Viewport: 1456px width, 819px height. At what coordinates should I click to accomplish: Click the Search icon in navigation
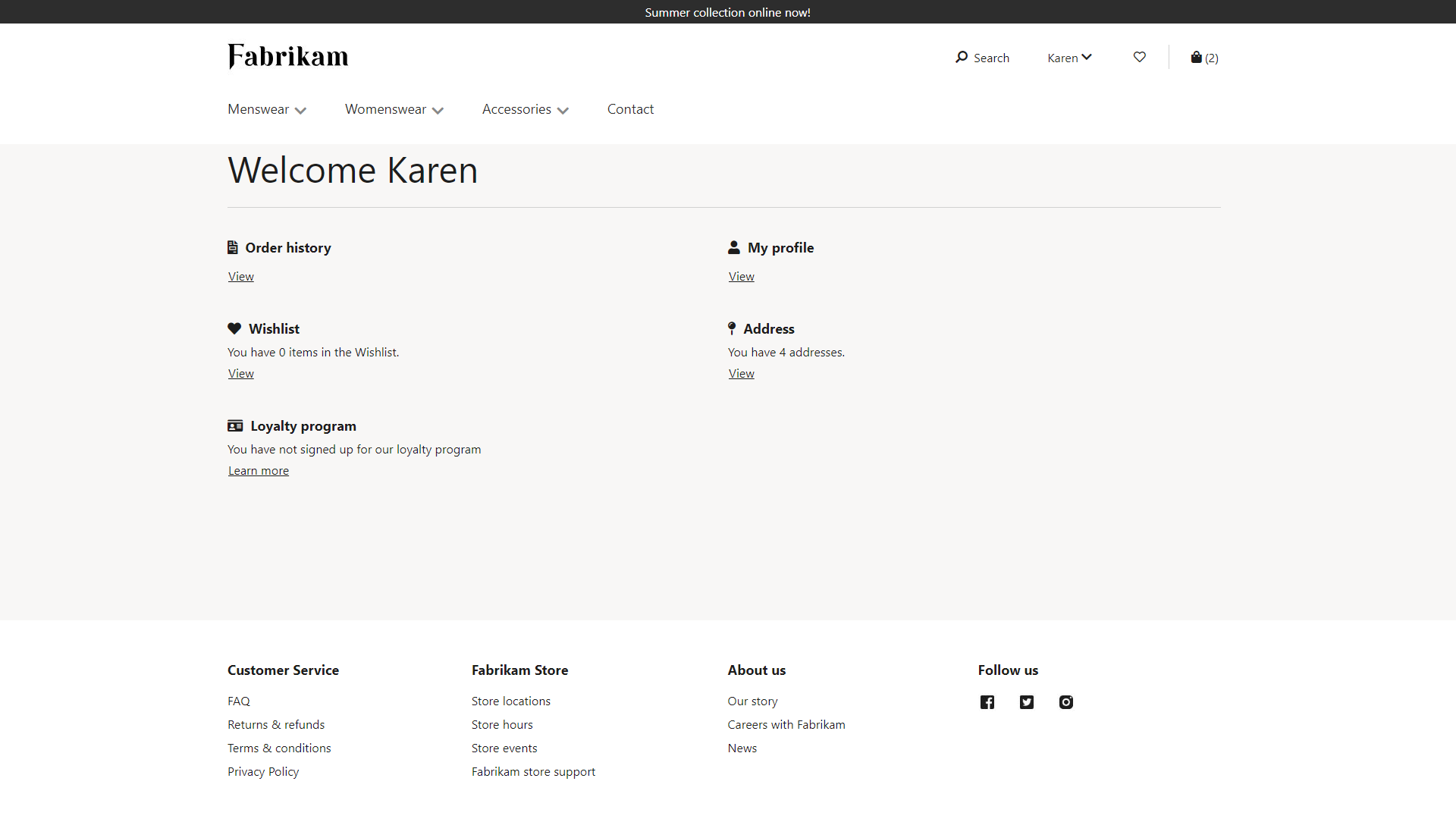[962, 57]
